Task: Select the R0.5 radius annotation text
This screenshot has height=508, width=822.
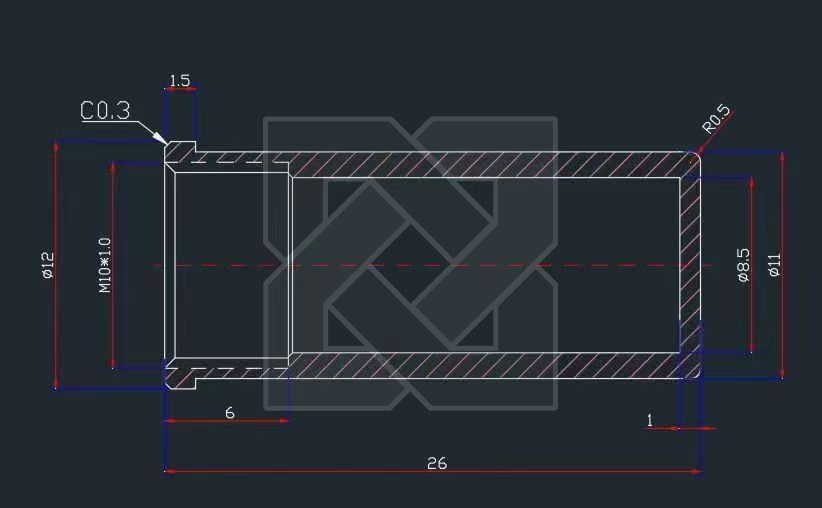Action: coord(717,119)
